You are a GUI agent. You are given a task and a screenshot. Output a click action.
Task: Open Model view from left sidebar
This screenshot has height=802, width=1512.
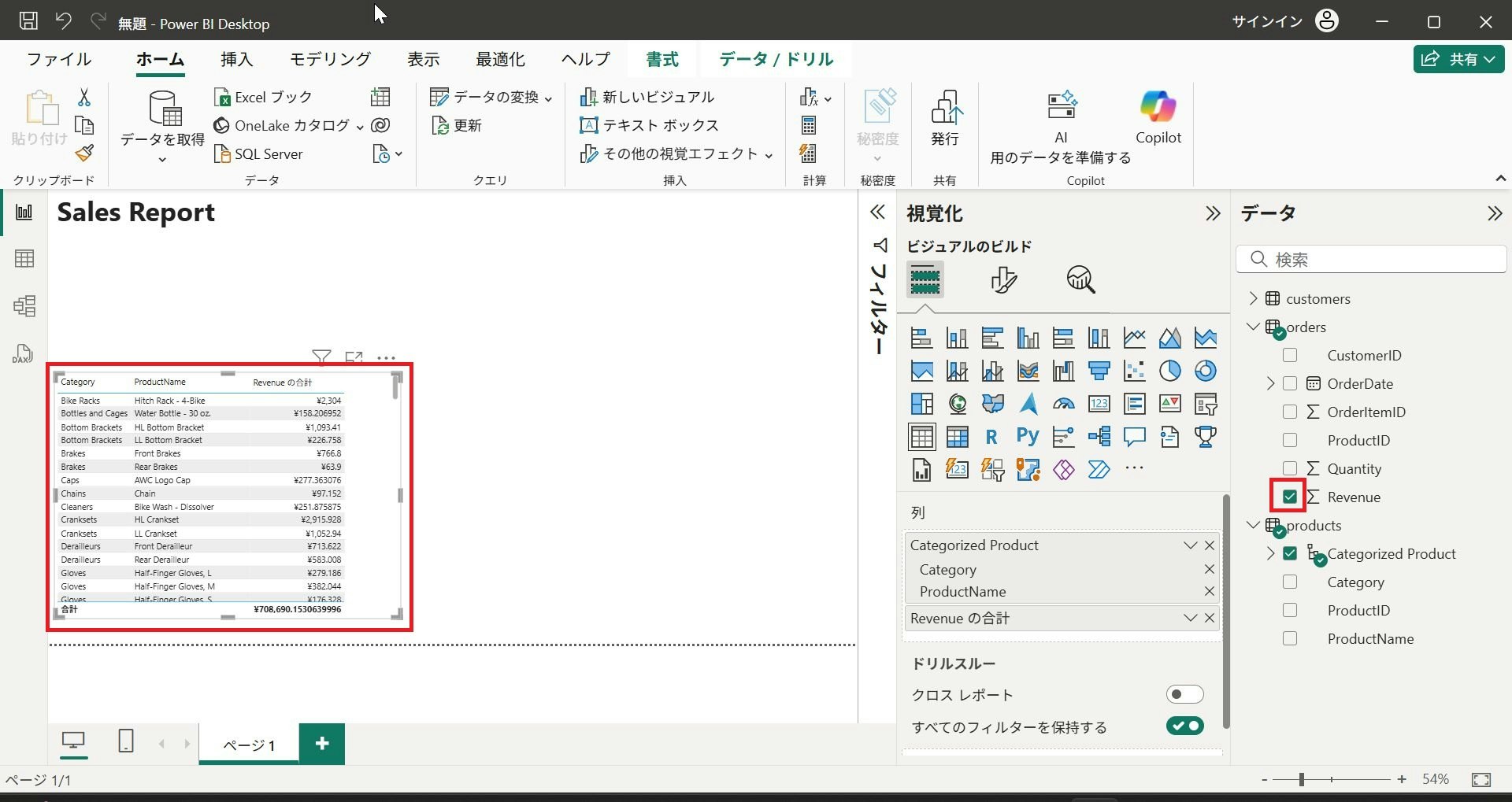pyautogui.click(x=24, y=305)
